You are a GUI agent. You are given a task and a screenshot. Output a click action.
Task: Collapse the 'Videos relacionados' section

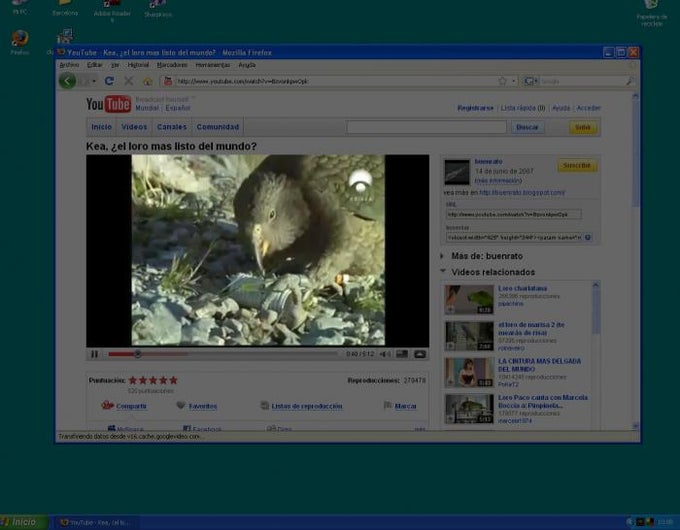[443, 272]
